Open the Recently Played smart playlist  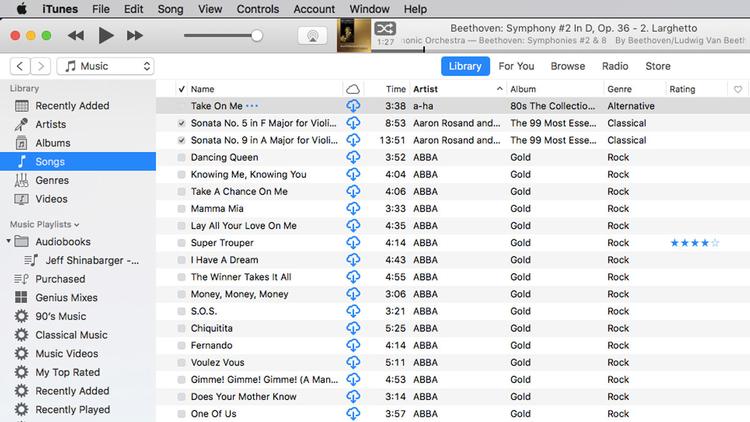pos(78,410)
